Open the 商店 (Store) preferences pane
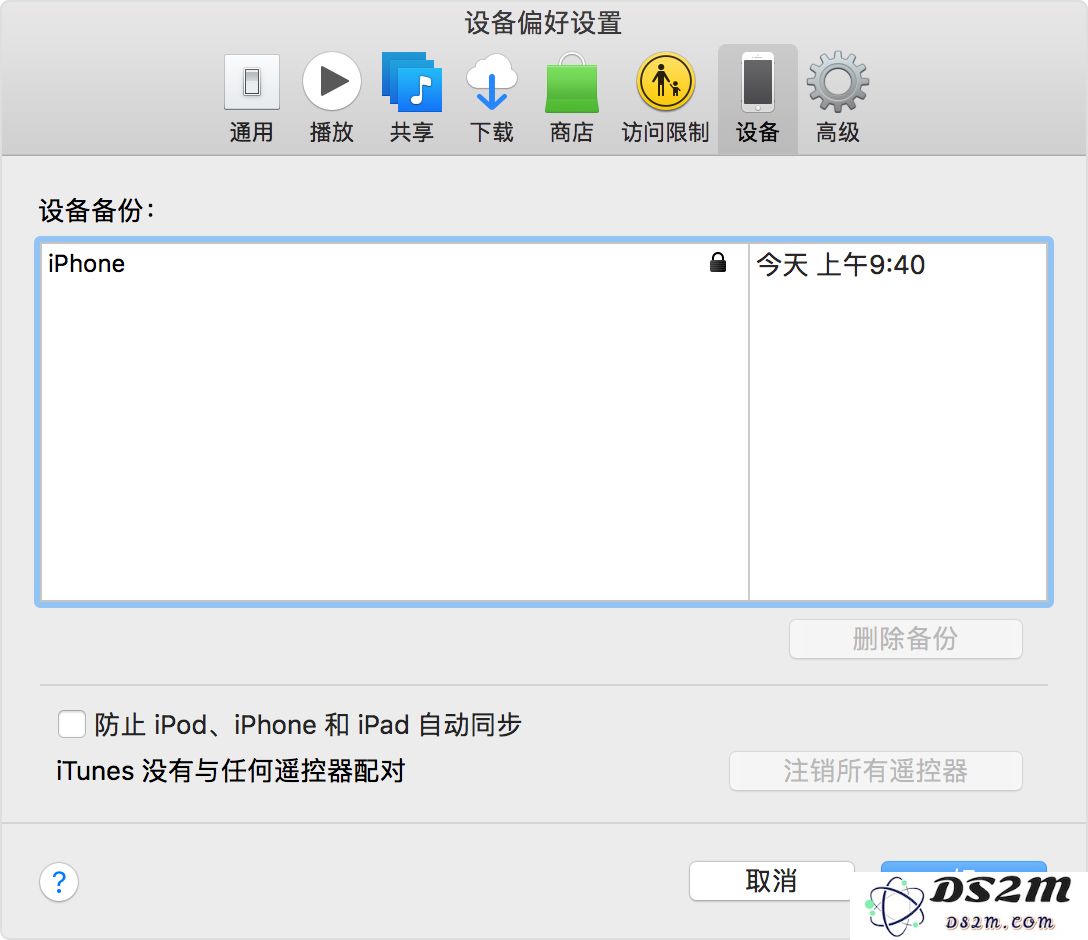The image size is (1088, 940). [x=571, y=98]
